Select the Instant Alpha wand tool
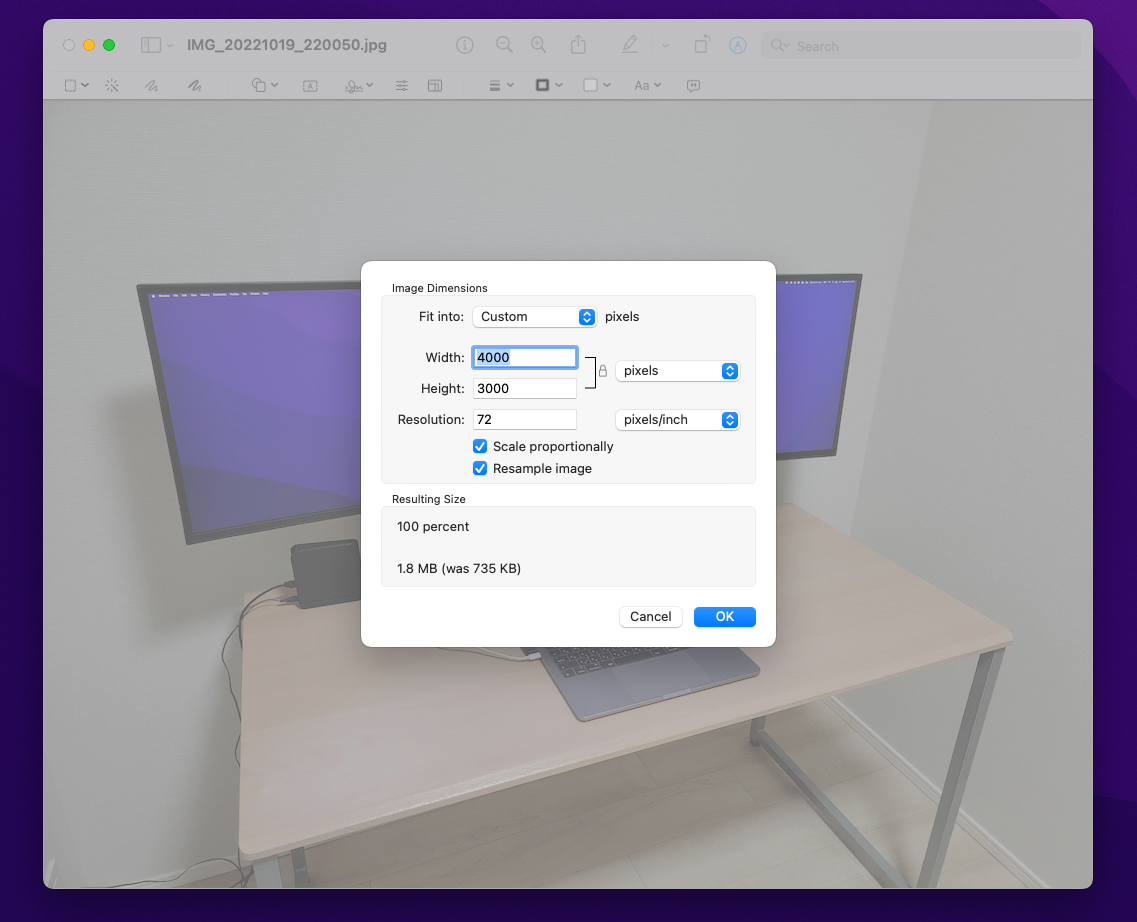Viewport: 1137px width, 922px height. click(x=112, y=86)
